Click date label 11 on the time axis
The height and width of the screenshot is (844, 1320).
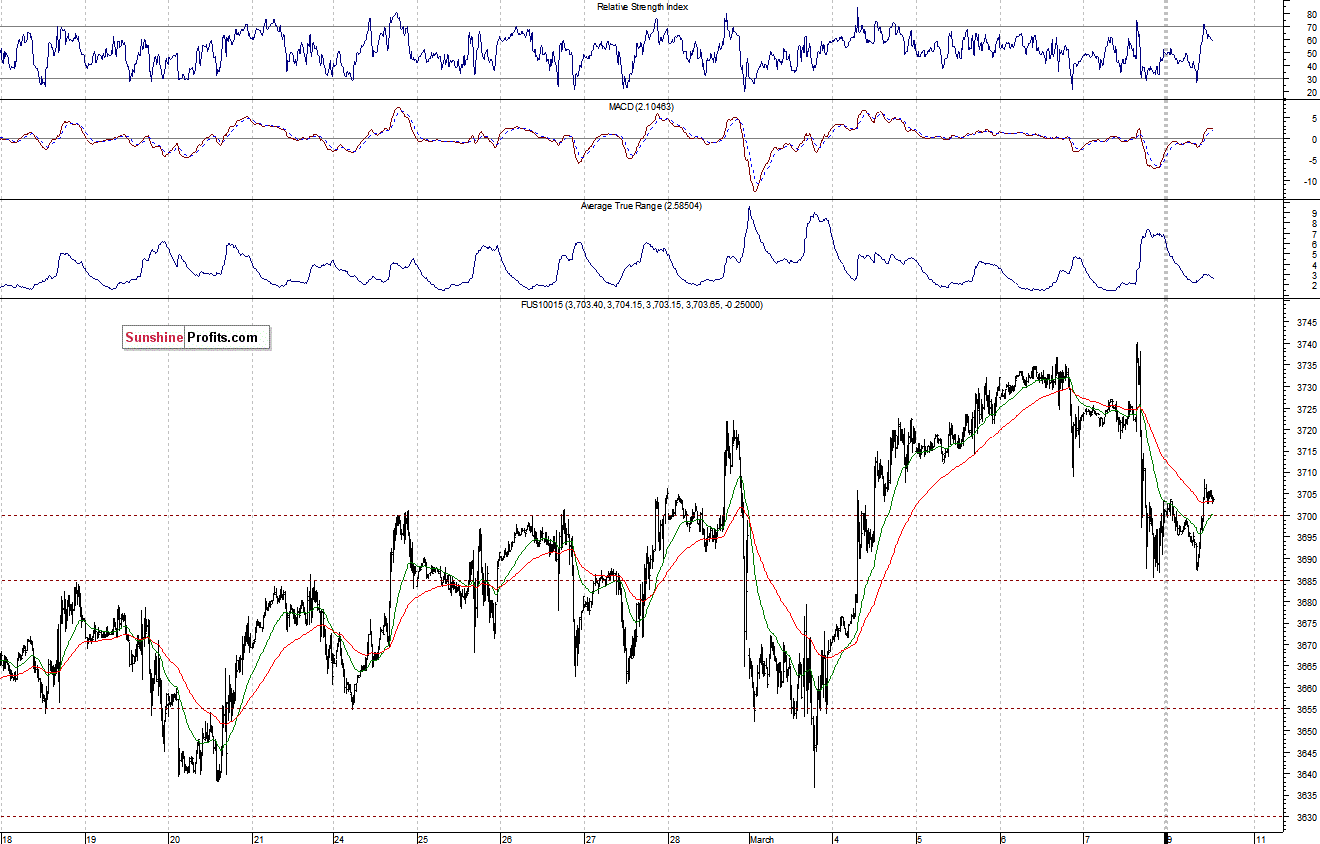point(1260,838)
